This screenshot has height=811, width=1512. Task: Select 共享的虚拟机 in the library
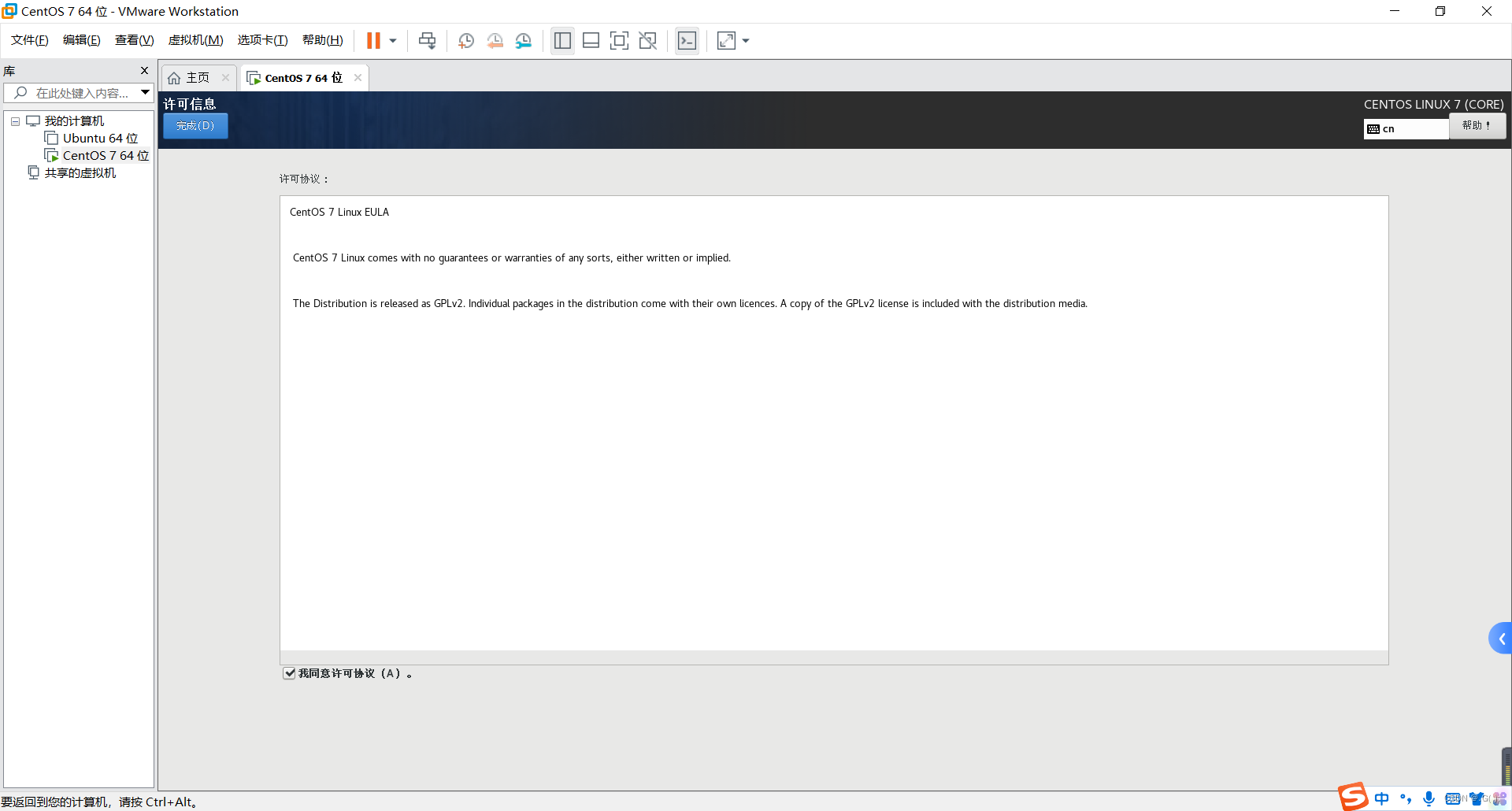coord(80,173)
